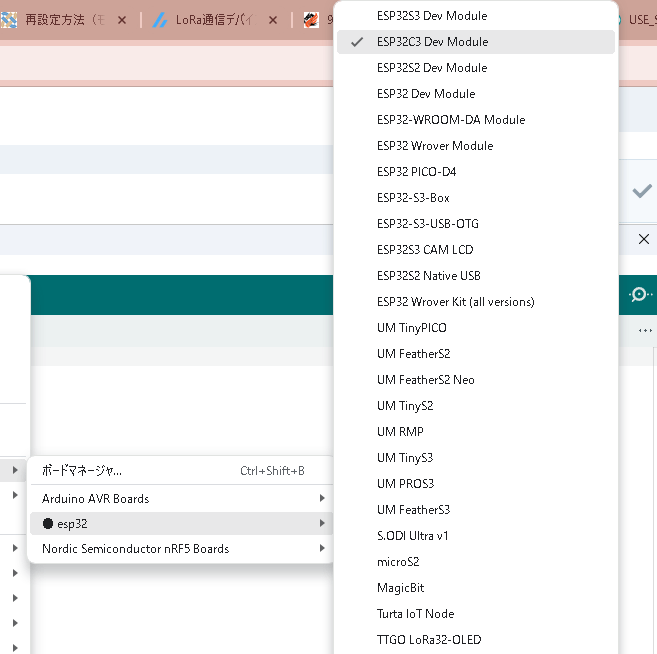657x654 pixels.
Task: Select ESP32-WROOM-DA Module
Action: (476, 120)
